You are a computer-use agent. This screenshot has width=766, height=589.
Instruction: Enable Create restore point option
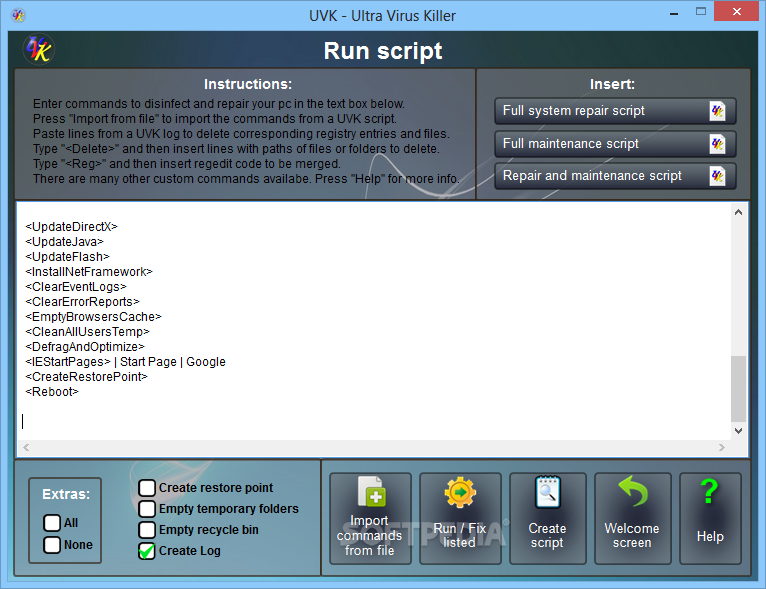147,487
